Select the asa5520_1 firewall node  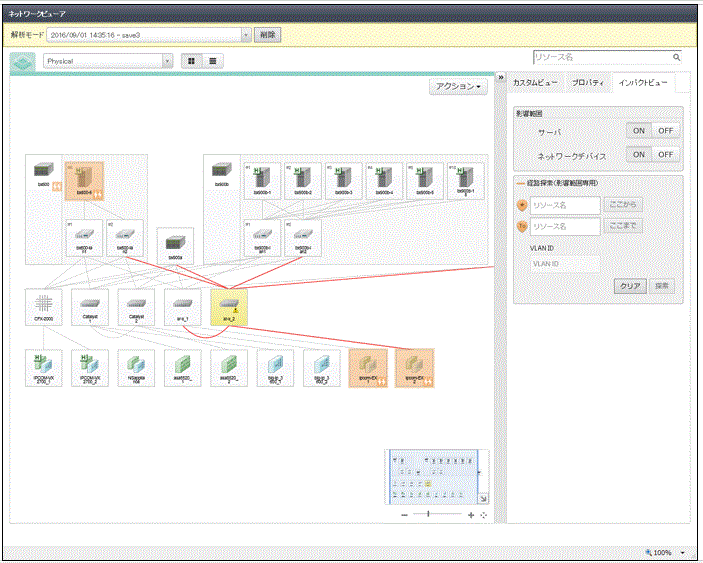pos(182,368)
